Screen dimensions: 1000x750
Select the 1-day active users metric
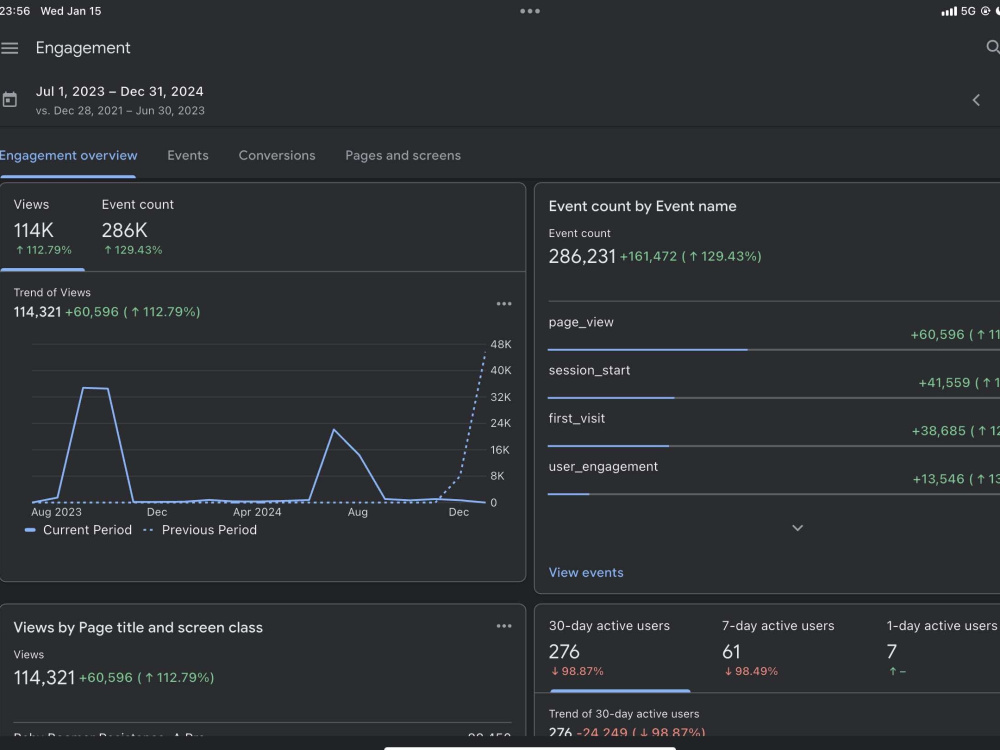click(x=941, y=649)
